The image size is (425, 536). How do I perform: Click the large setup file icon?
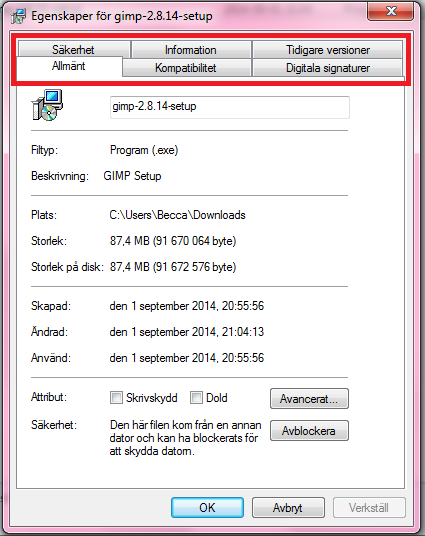click(x=47, y=105)
